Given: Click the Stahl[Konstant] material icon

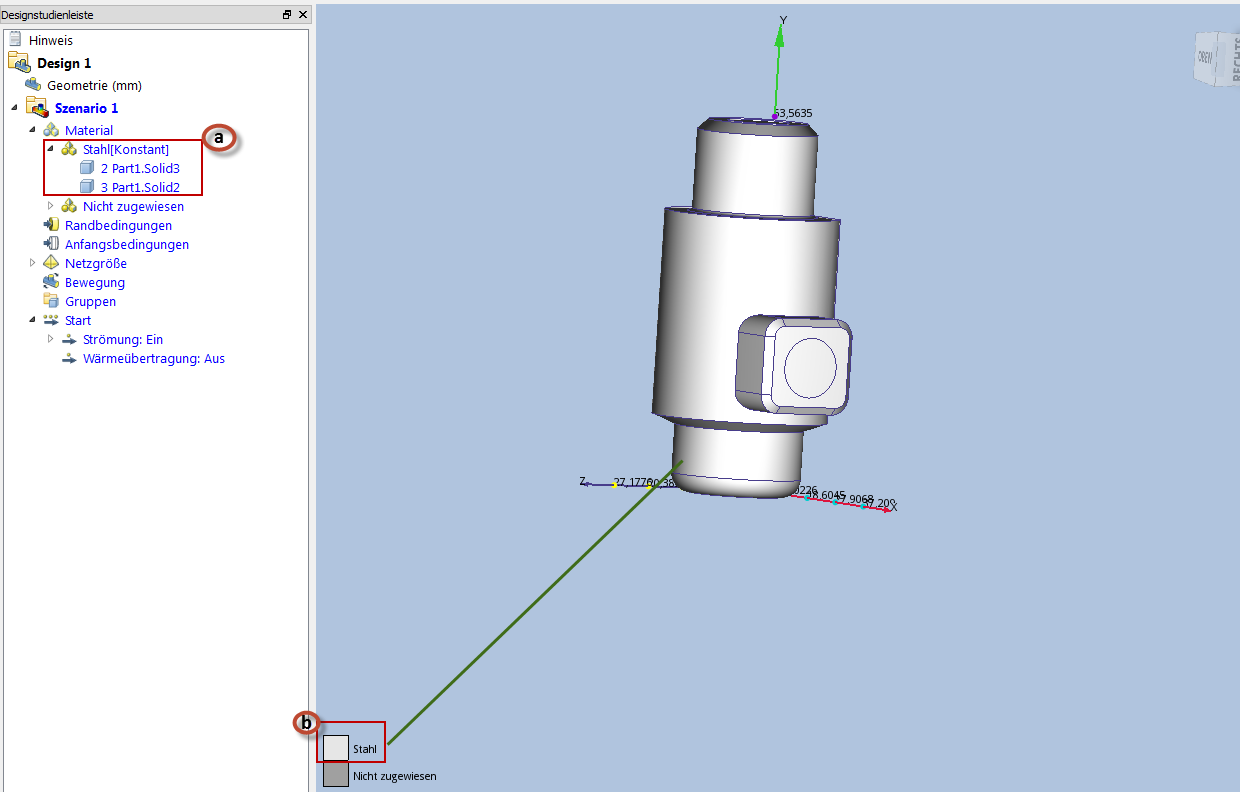Looking at the screenshot, I should click(69, 149).
